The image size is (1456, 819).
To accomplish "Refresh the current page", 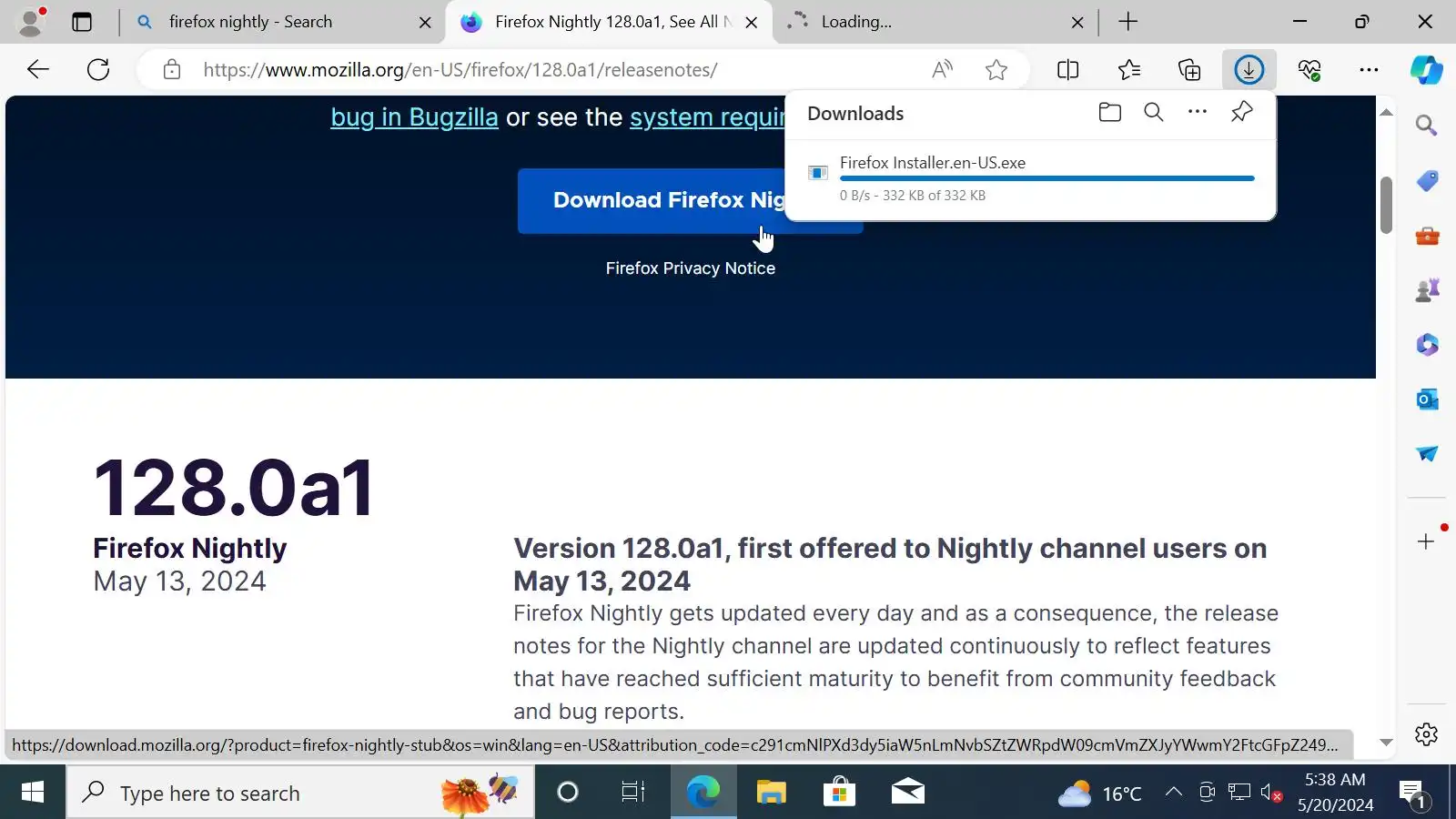I will click(x=98, y=69).
